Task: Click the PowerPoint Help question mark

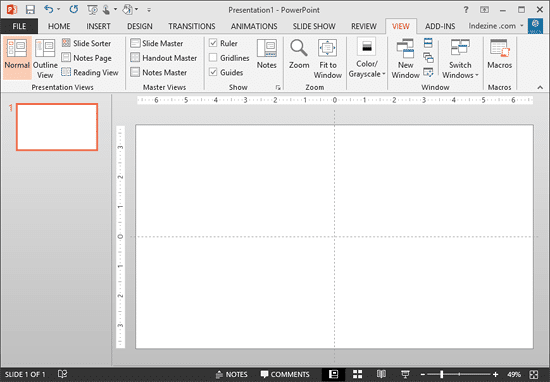Action: [466, 10]
